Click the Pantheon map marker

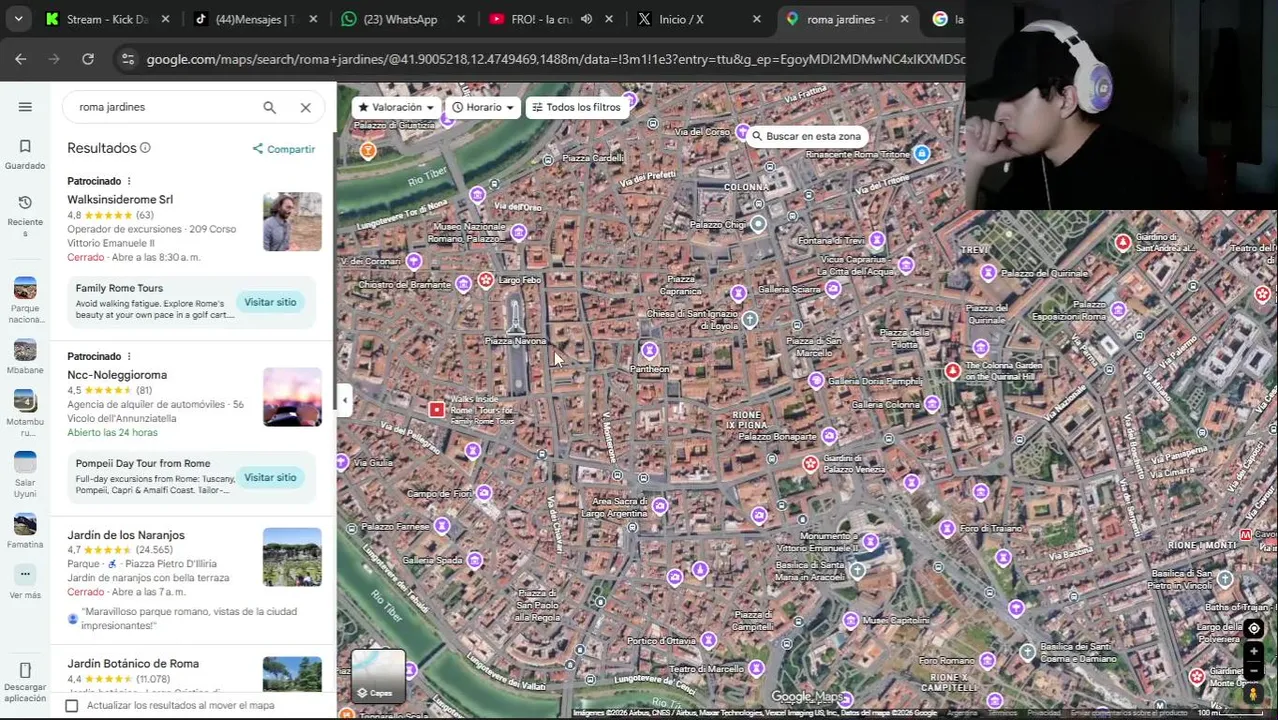[650, 351]
